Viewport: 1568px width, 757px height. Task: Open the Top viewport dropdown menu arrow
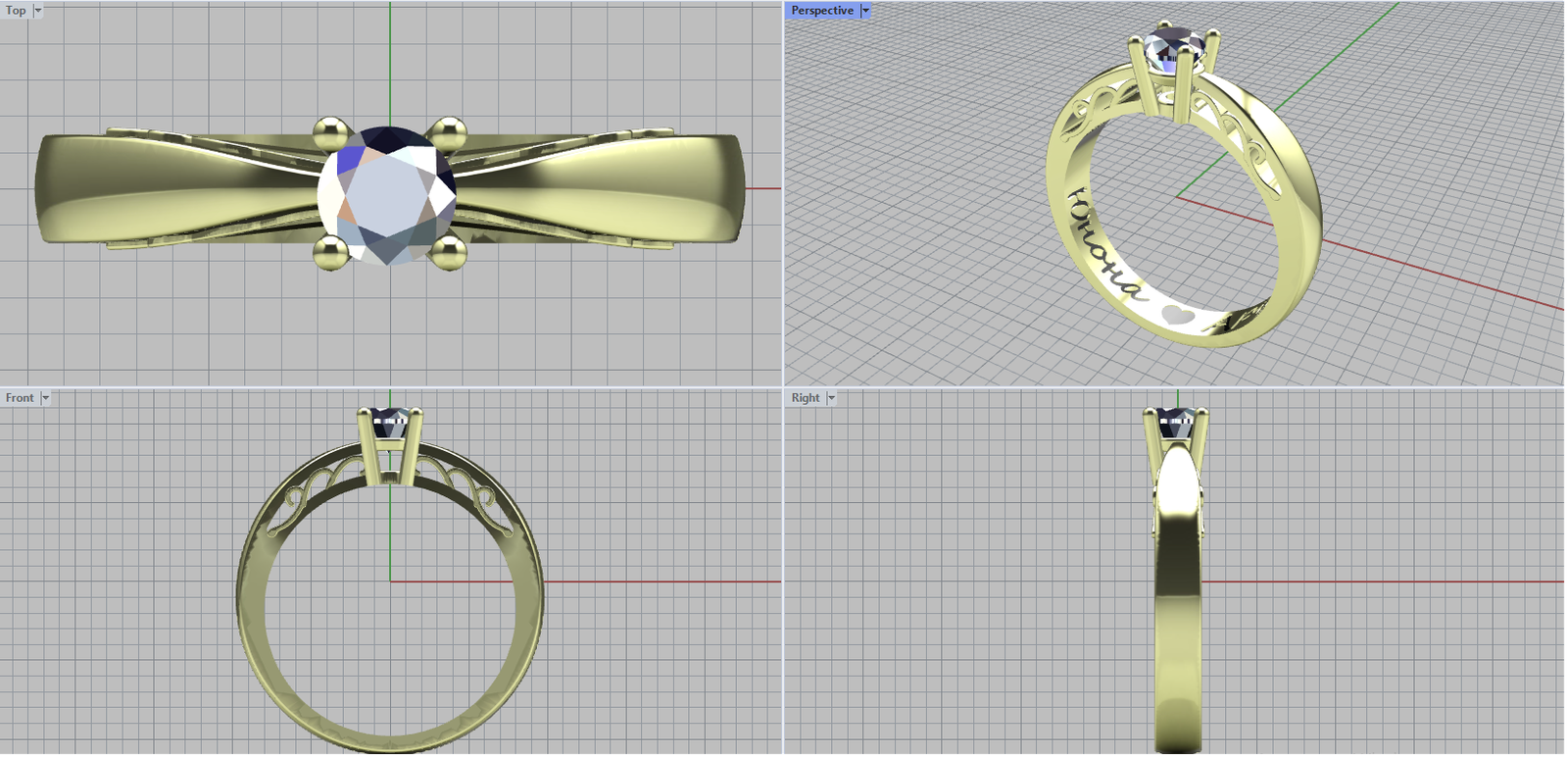click(38, 11)
